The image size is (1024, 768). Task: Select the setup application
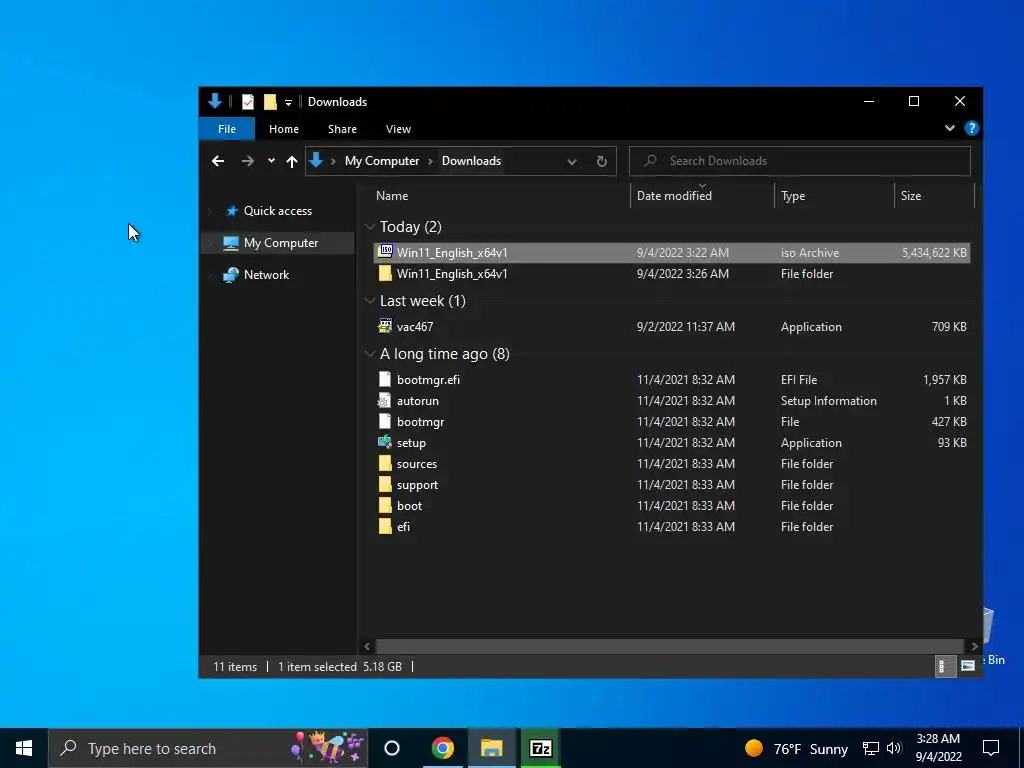pos(671,443)
